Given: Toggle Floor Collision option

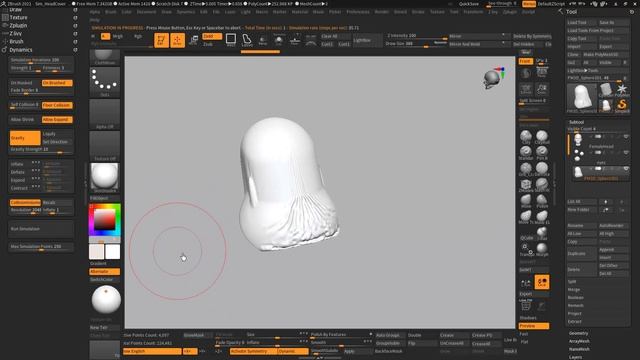Looking at the screenshot, I should point(57,105).
